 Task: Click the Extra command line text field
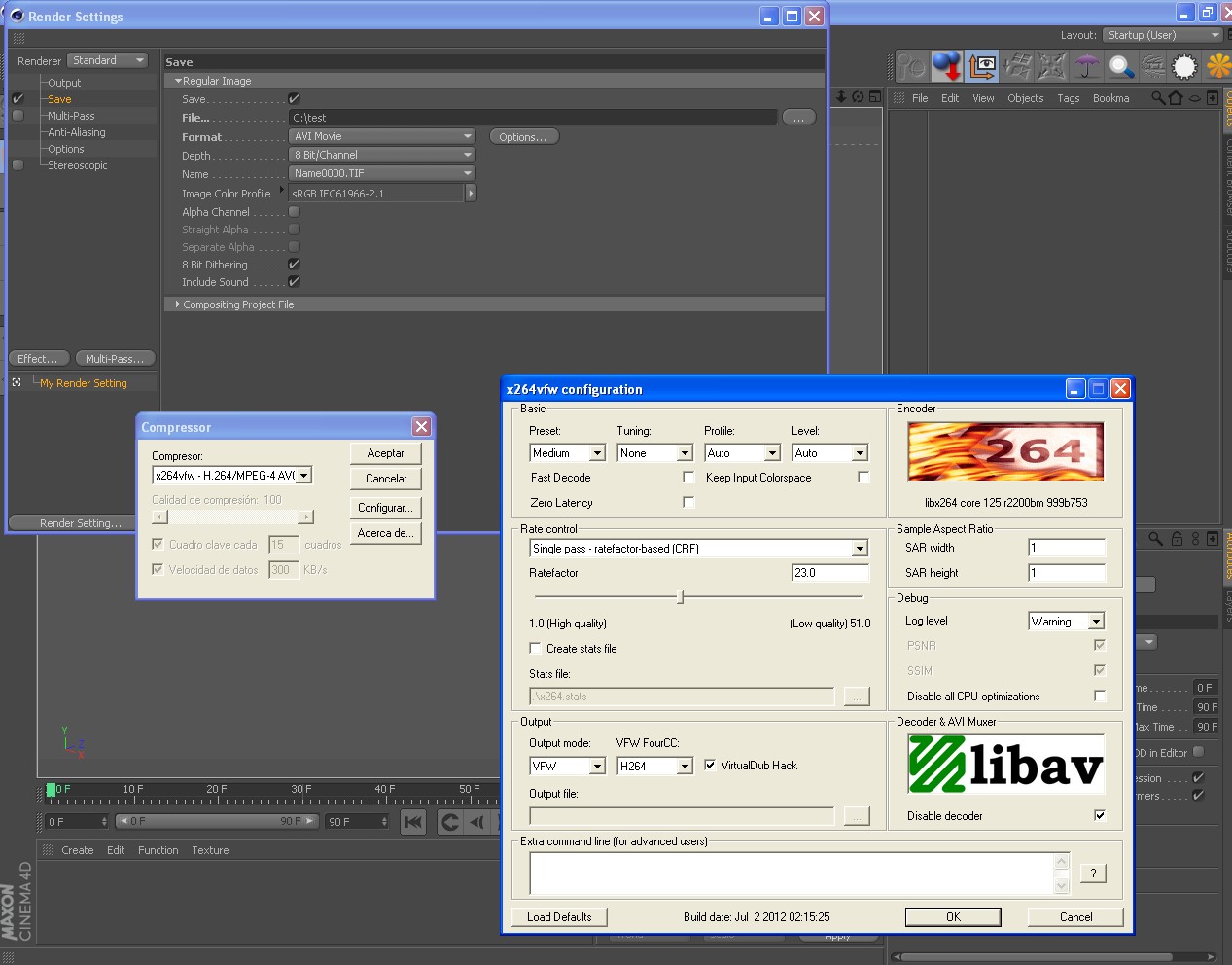point(792,874)
